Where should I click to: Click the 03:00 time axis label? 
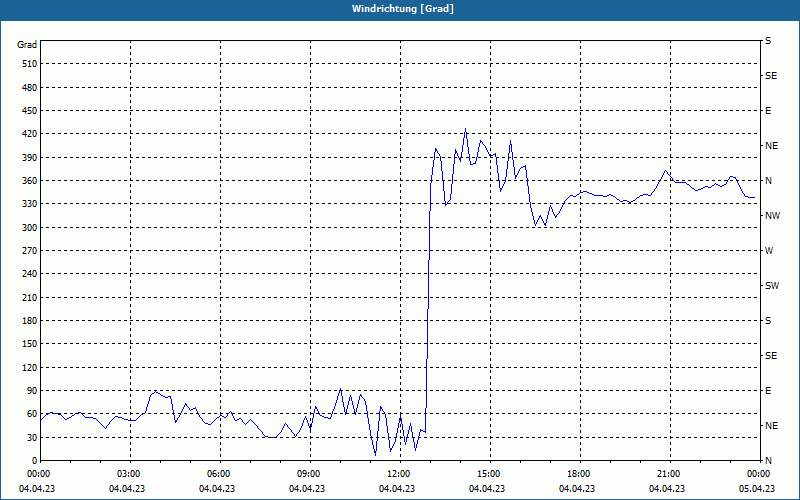pos(131,474)
